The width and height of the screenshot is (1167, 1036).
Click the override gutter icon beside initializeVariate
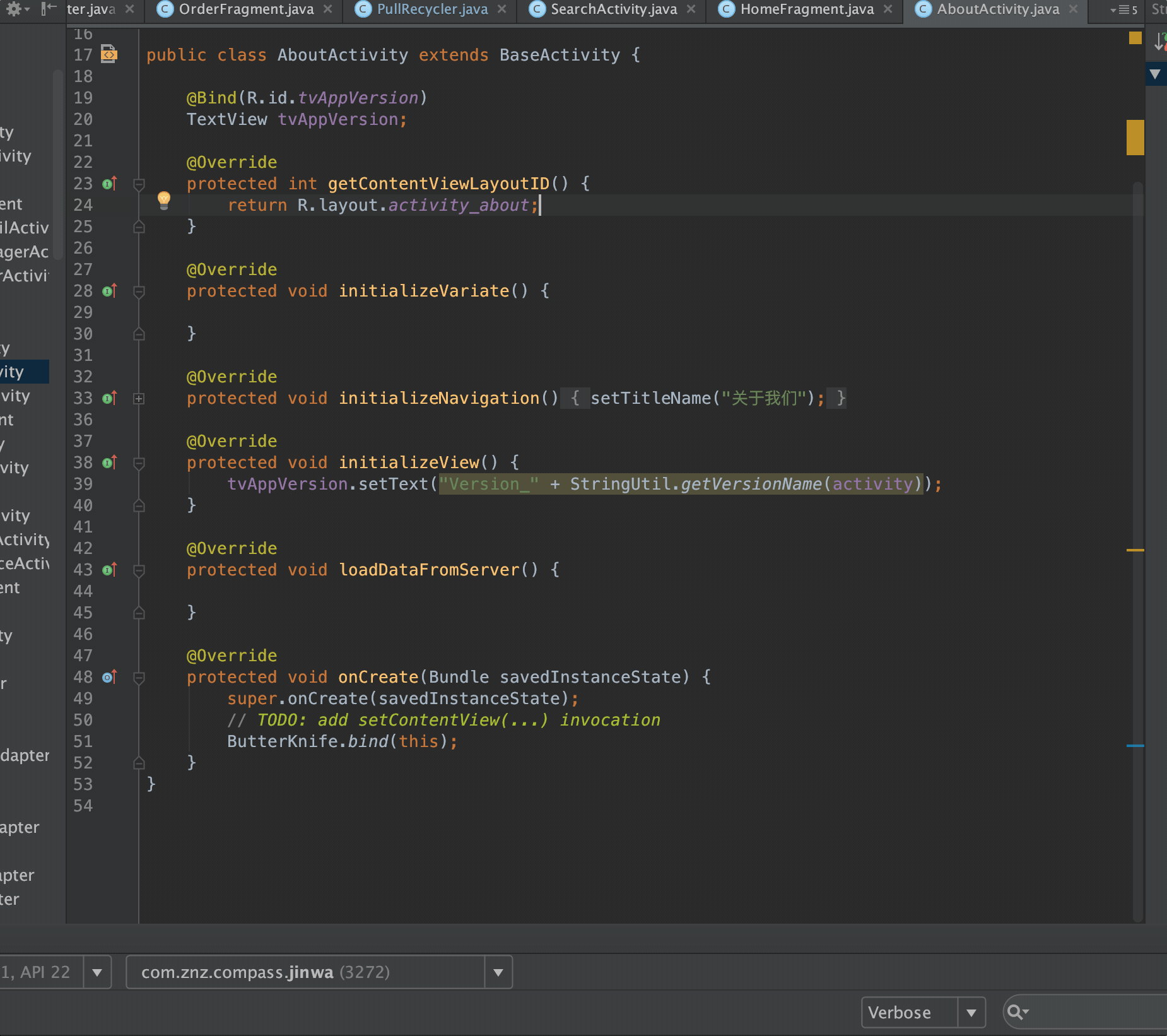110,291
